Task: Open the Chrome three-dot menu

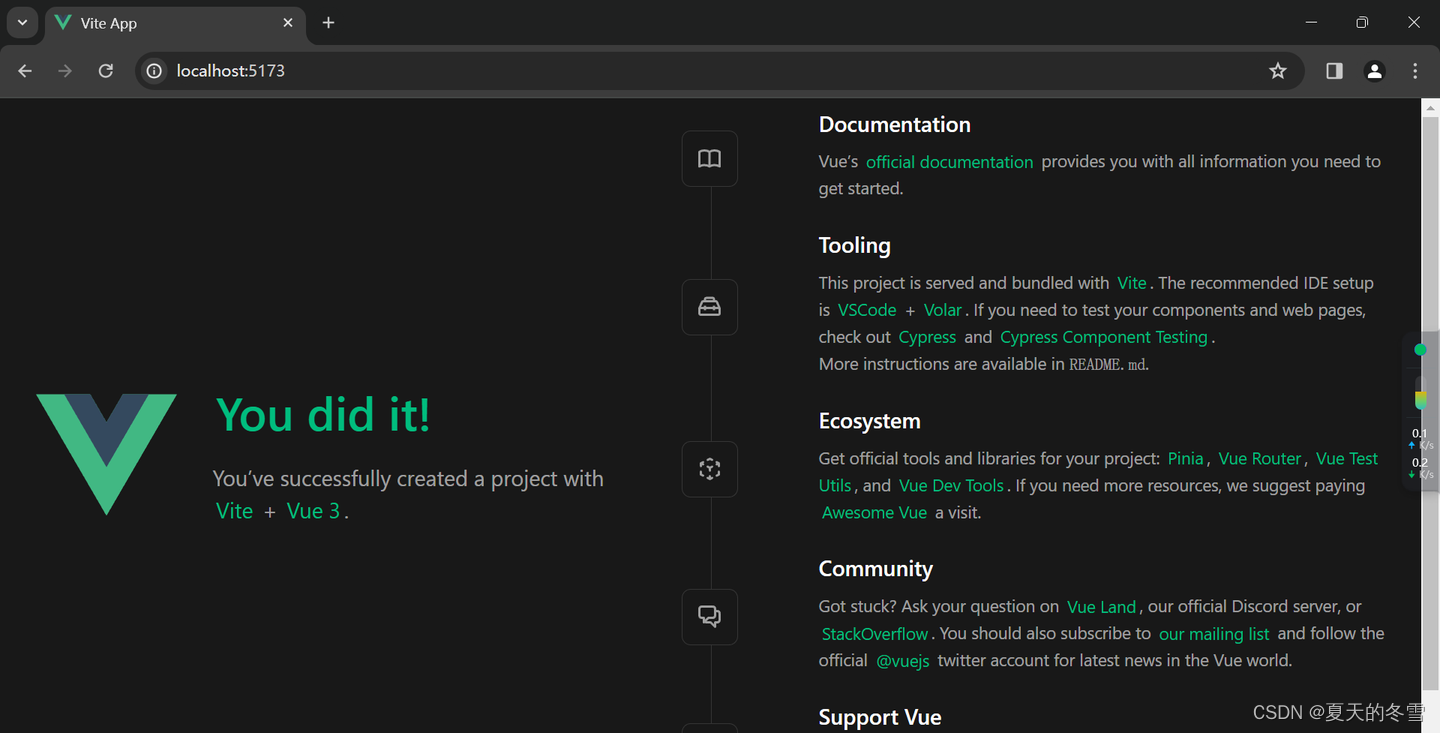Action: click(x=1415, y=71)
